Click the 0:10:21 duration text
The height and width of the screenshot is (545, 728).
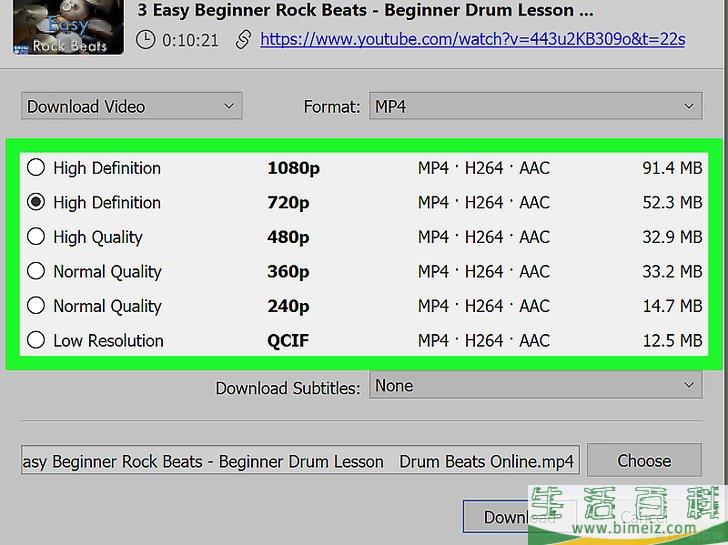click(189, 40)
